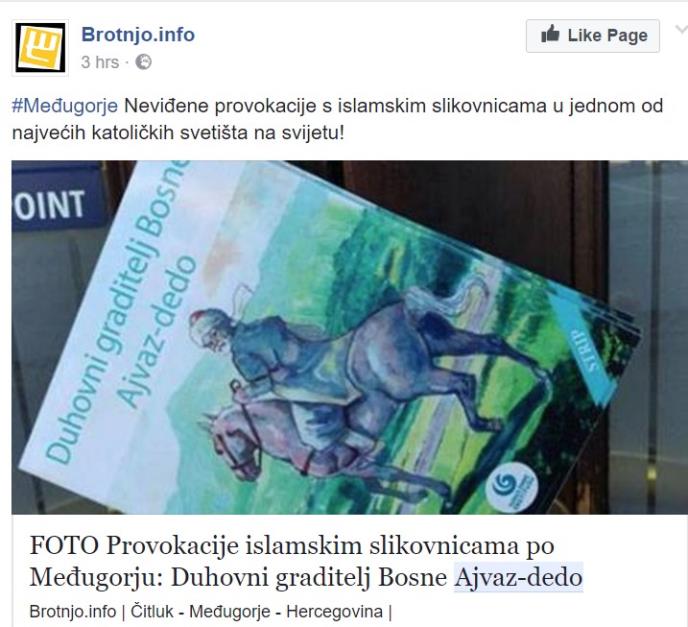This screenshot has width=688, height=627.
Task: Click the second headline line starting Međugorju
Action: [306, 577]
